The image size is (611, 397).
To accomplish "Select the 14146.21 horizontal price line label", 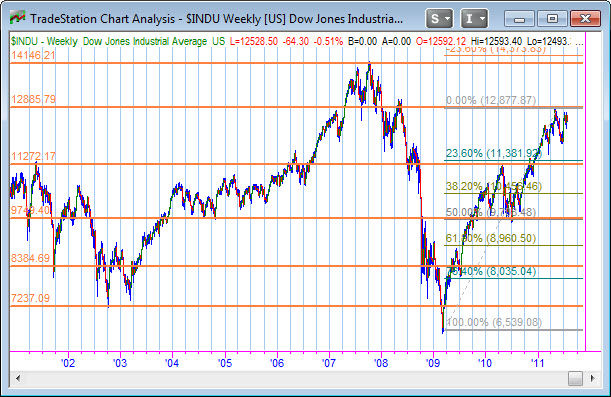I will [33, 55].
